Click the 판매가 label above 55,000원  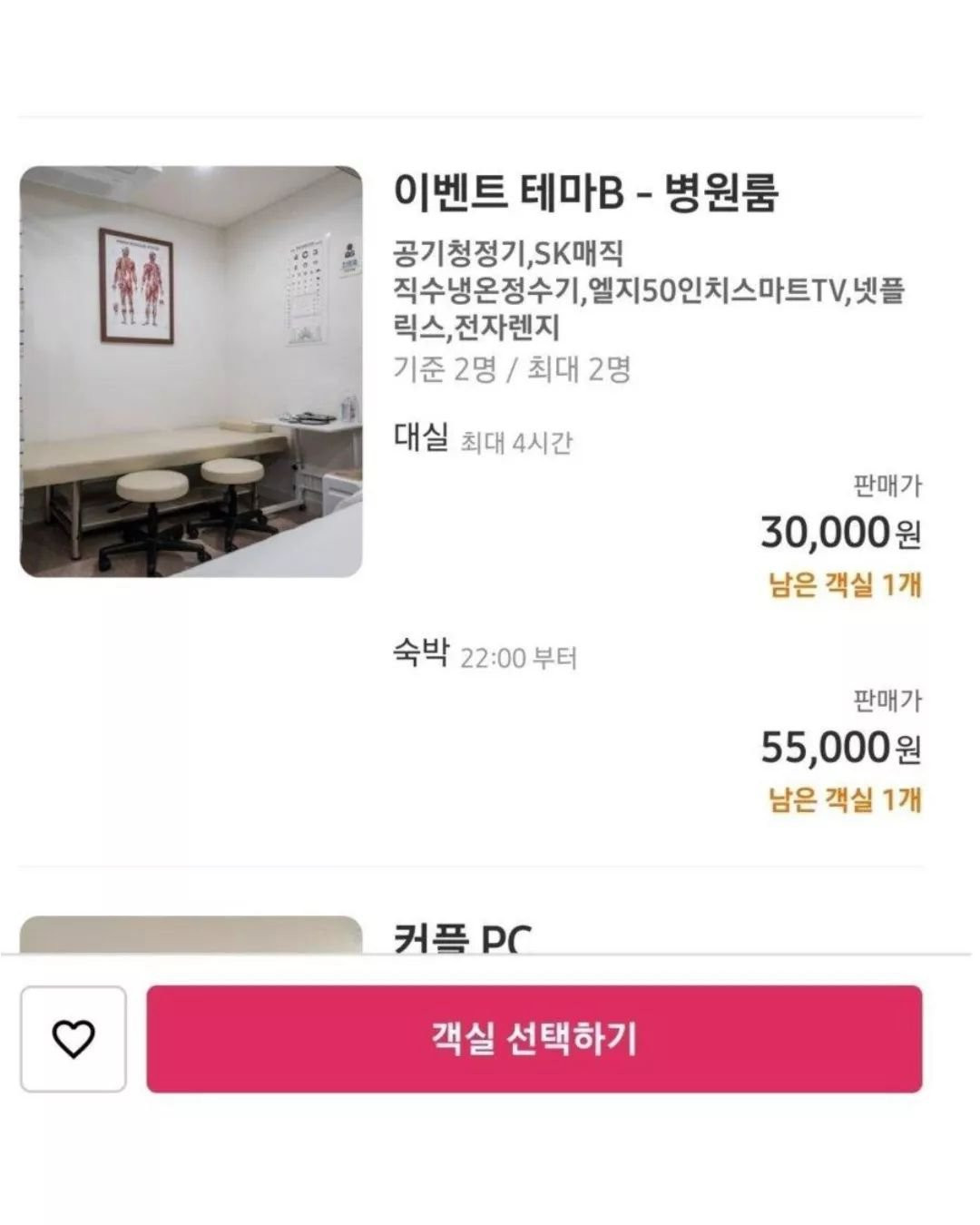click(x=887, y=701)
